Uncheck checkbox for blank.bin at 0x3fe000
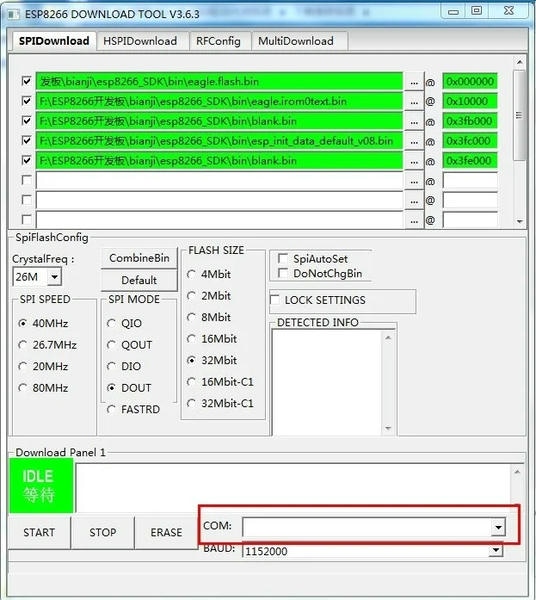Screen dimensions: 536x600 [26, 160]
